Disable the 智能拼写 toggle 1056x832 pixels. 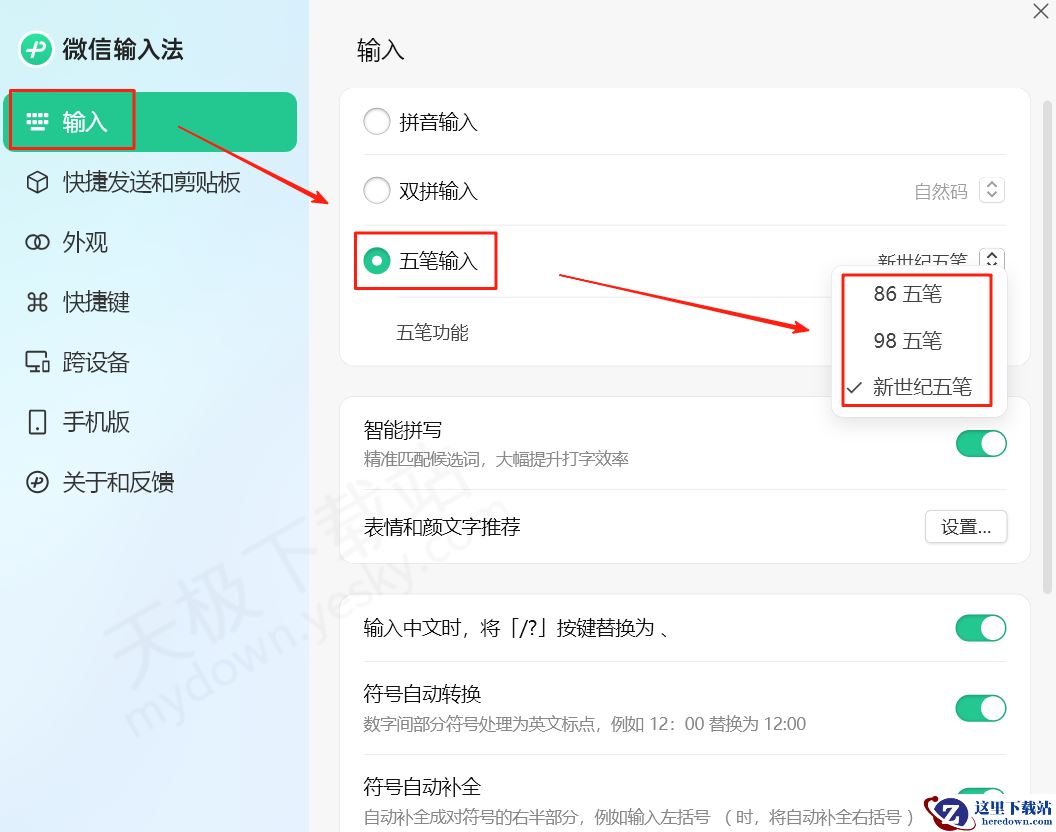coord(981,443)
